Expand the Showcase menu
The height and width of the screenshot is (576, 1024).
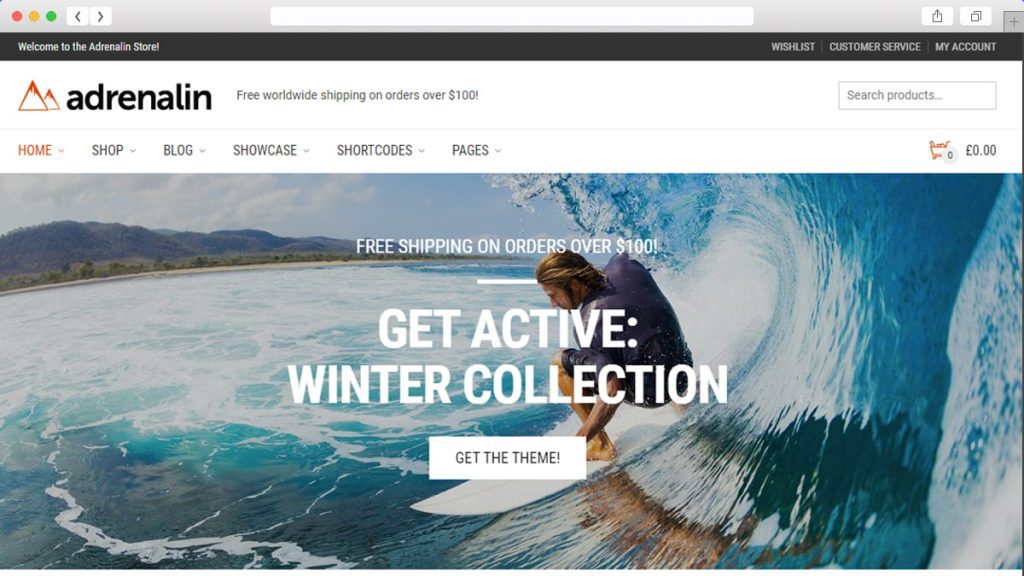click(x=271, y=150)
